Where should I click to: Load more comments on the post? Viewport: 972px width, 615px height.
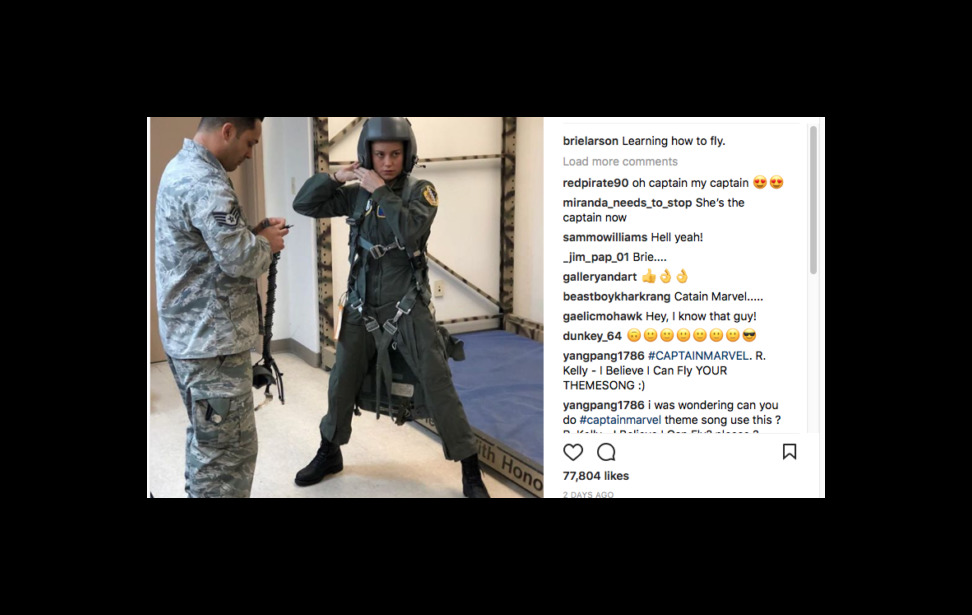click(620, 161)
